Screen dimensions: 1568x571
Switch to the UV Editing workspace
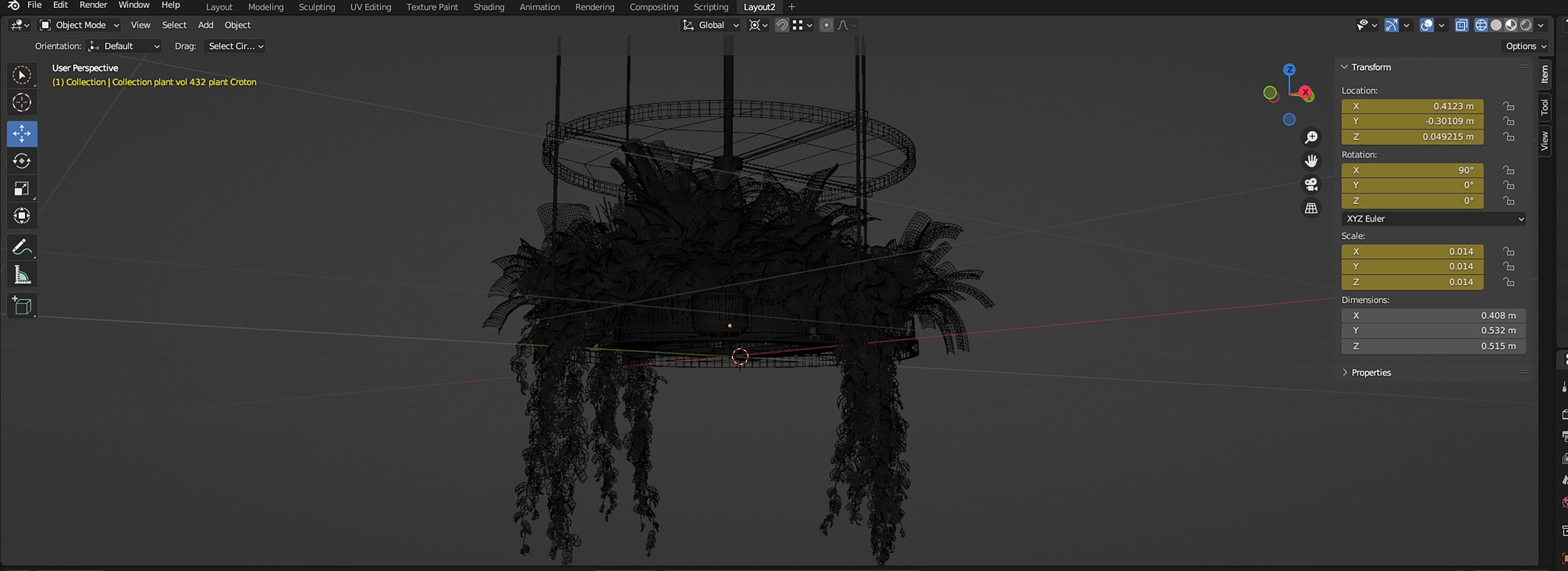pos(371,7)
